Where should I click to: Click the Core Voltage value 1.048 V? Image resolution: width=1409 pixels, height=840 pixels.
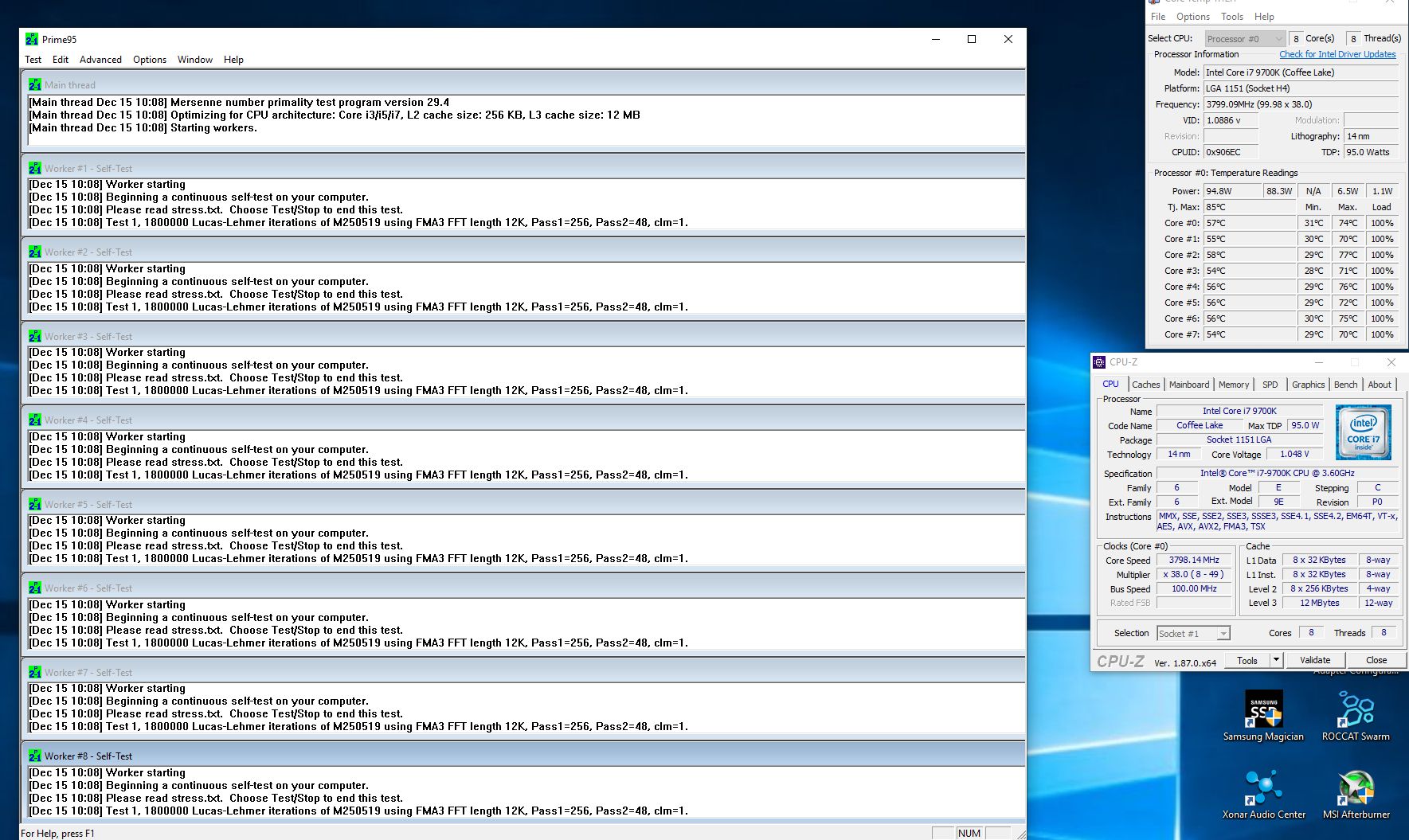point(1294,455)
